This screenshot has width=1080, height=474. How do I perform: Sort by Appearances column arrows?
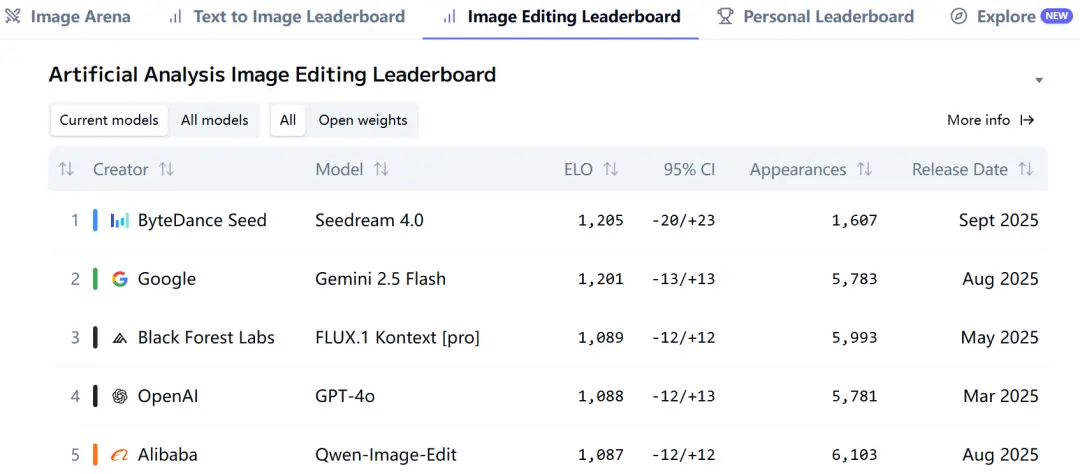click(x=865, y=170)
